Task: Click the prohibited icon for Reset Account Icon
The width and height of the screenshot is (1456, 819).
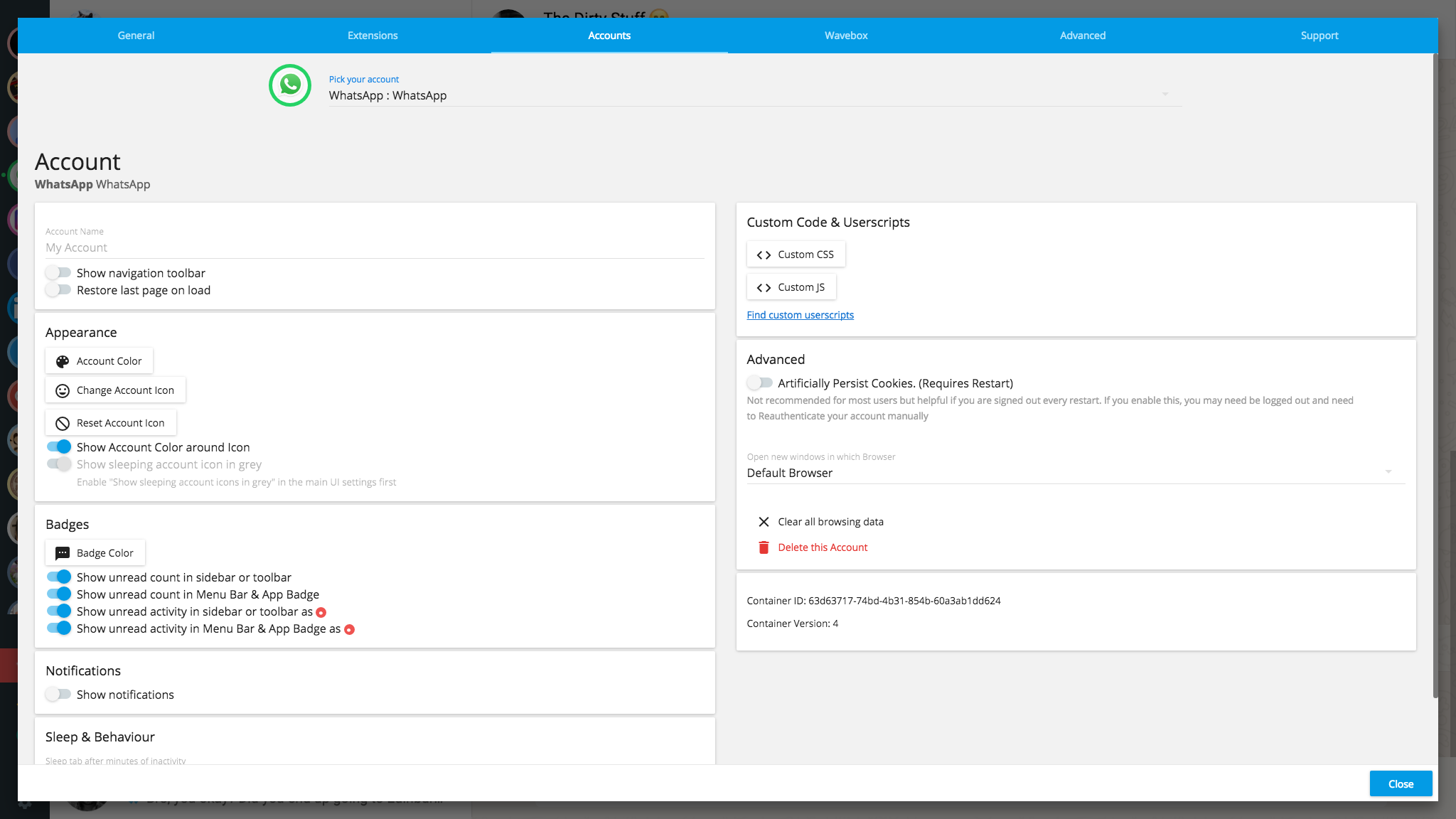Action: 63,423
